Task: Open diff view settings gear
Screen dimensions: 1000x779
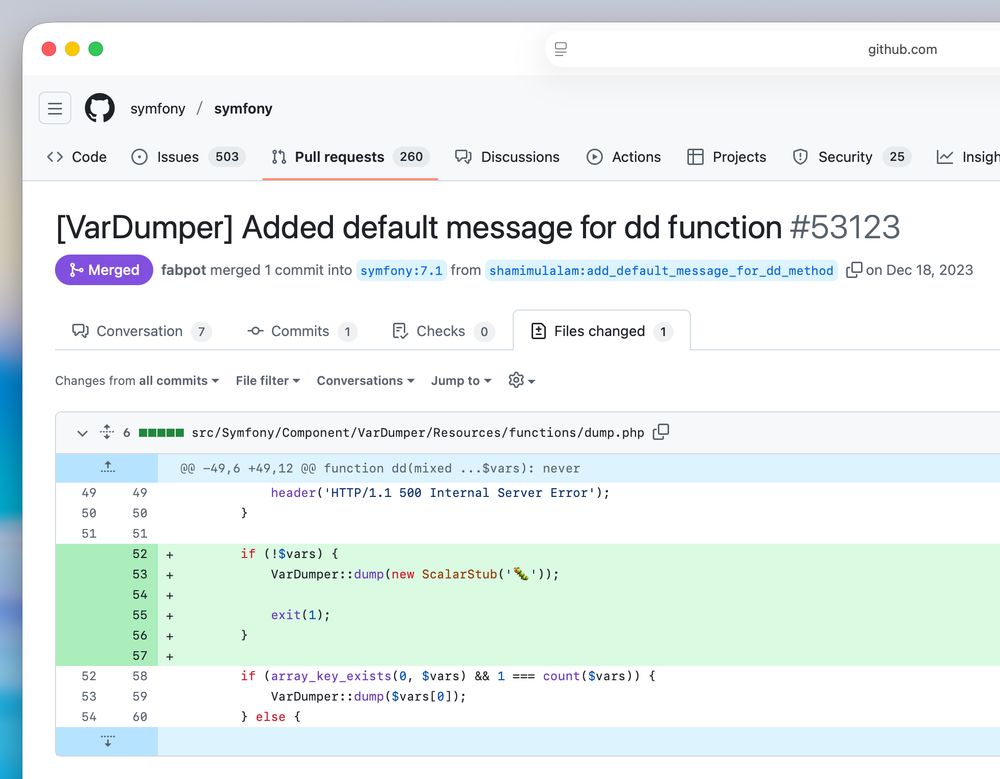Action: coord(522,380)
